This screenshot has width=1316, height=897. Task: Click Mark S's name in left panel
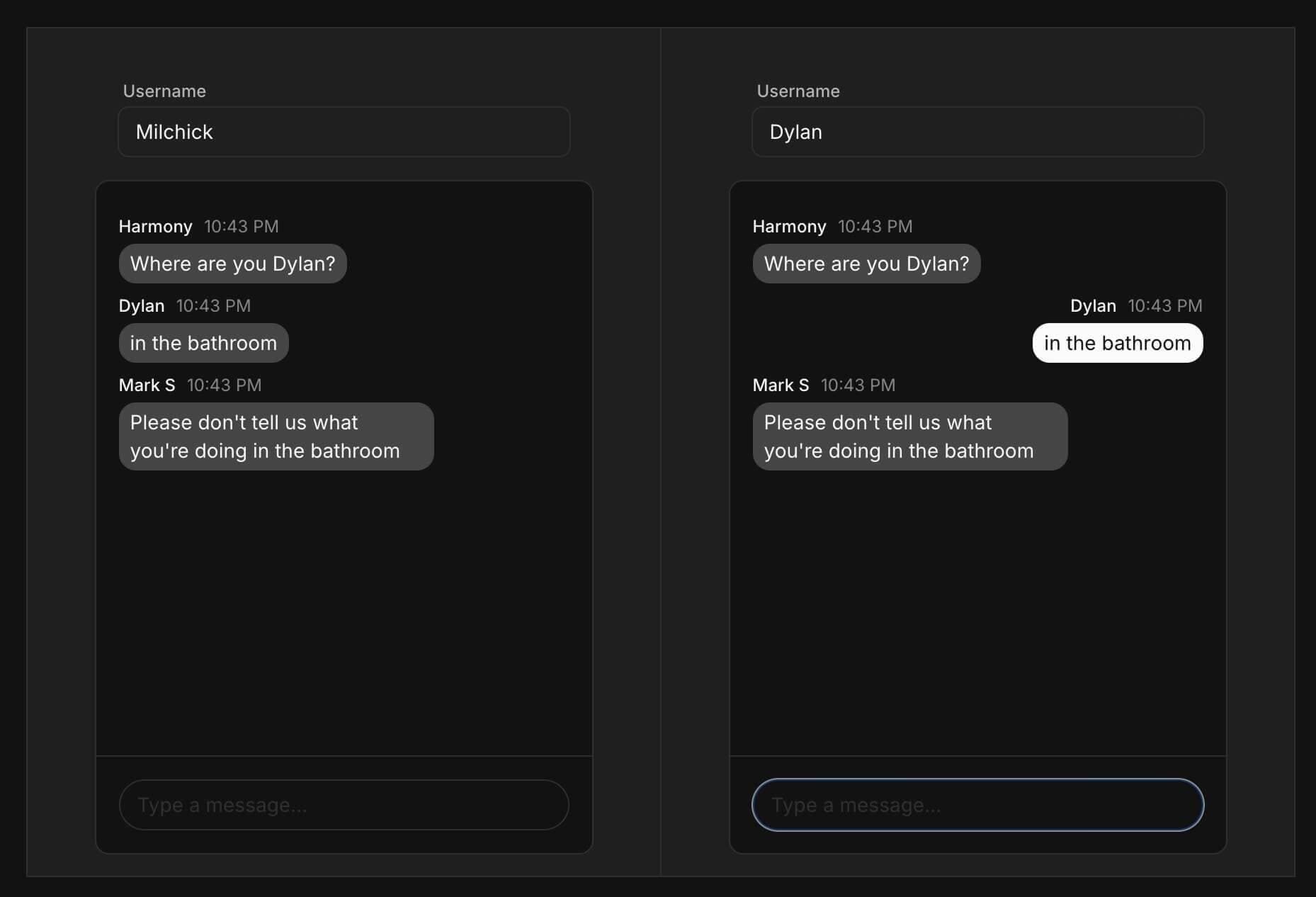pyautogui.click(x=146, y=385)
